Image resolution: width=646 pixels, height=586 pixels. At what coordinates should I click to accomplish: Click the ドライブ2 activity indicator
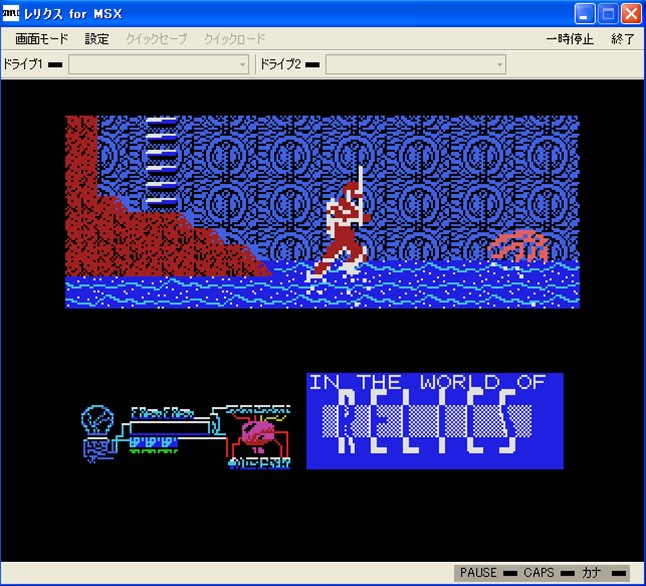coord(313,65)
